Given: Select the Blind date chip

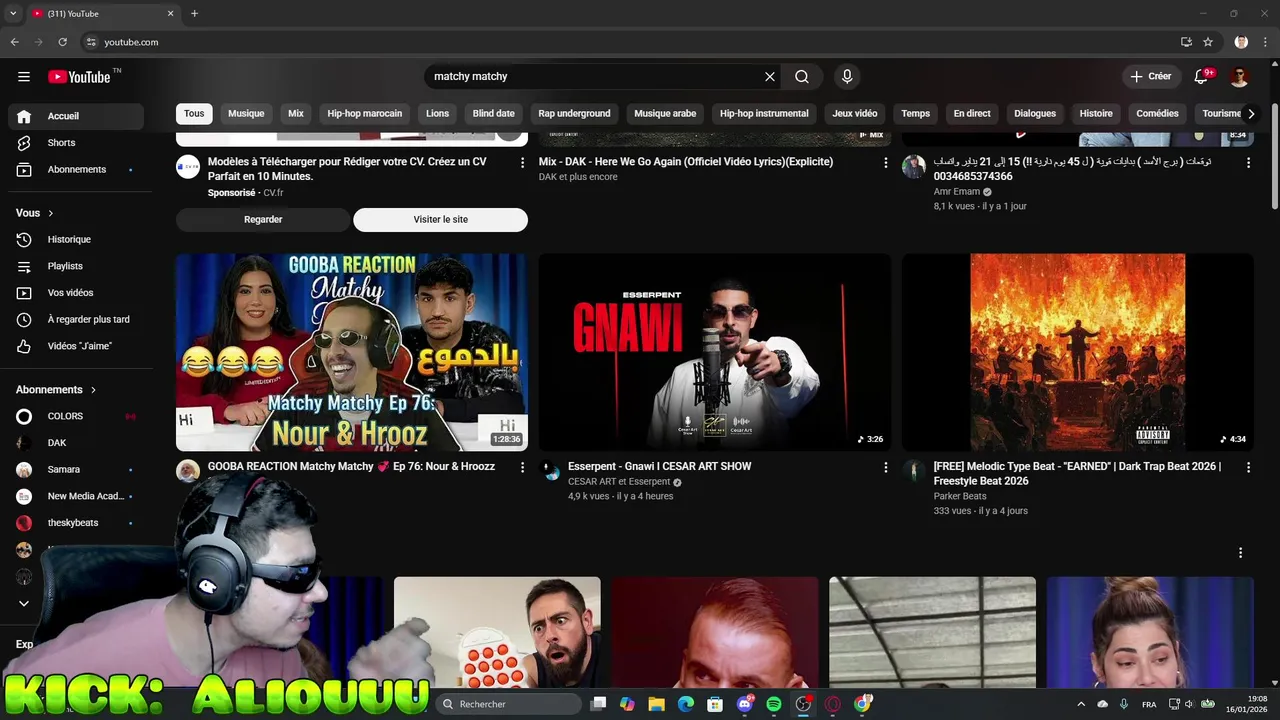Looking at the screenshot, I should [x=494, y=114].
